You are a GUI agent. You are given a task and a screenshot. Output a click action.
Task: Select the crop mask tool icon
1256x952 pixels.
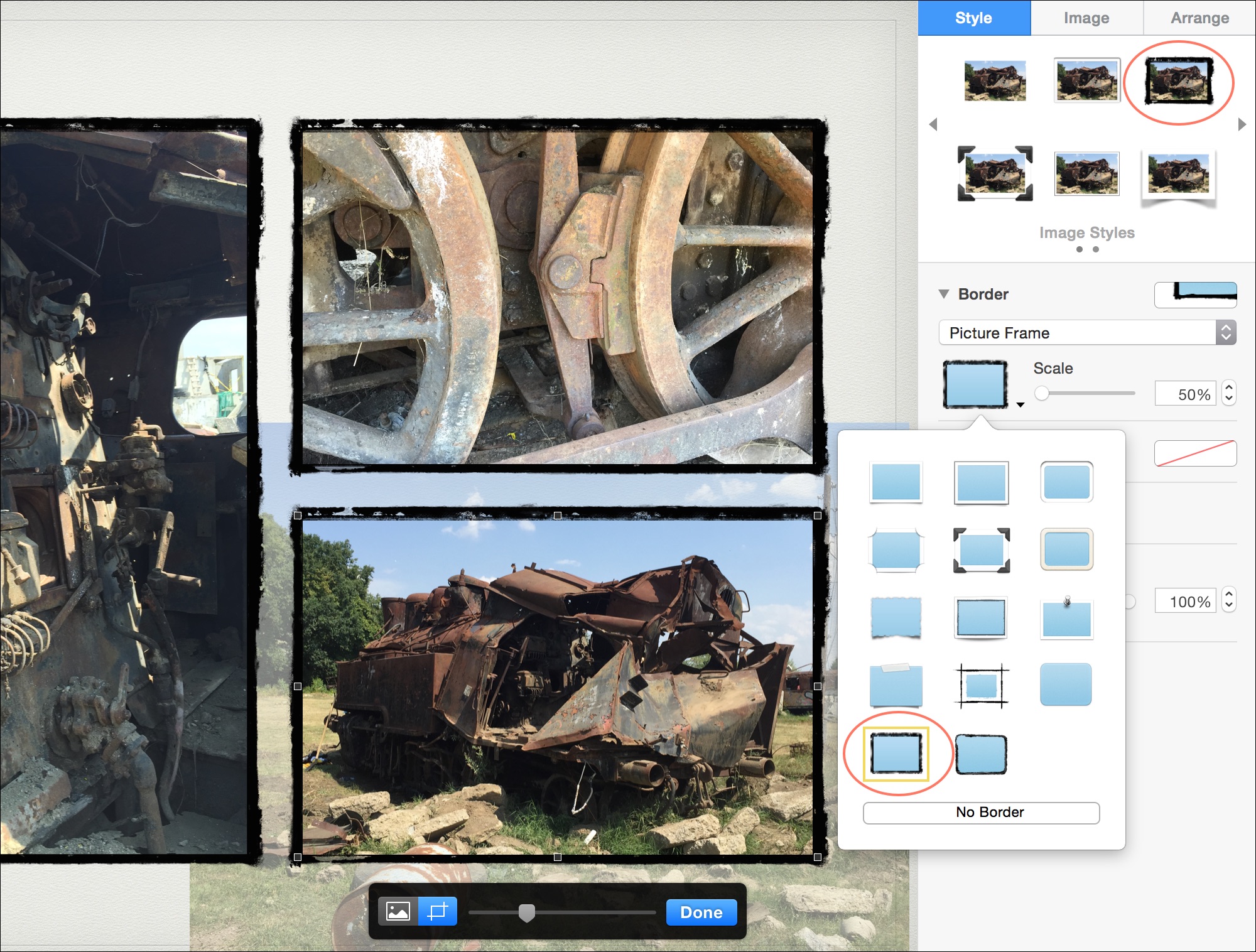[x=438, y=911]
